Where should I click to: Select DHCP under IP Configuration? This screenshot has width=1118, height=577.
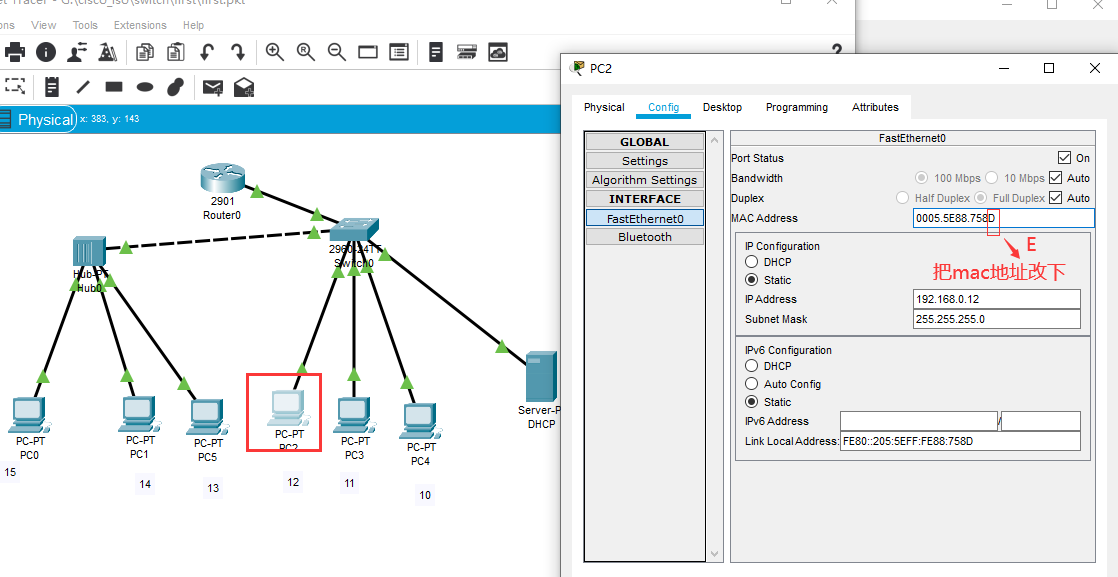click(752, 262)
